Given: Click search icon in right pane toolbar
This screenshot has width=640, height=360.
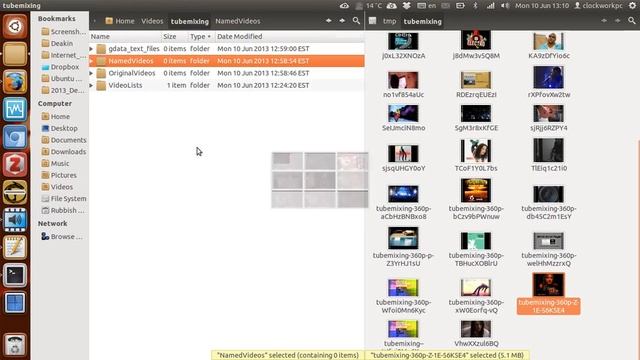Looking at the screenshot, I should [632, 21].
